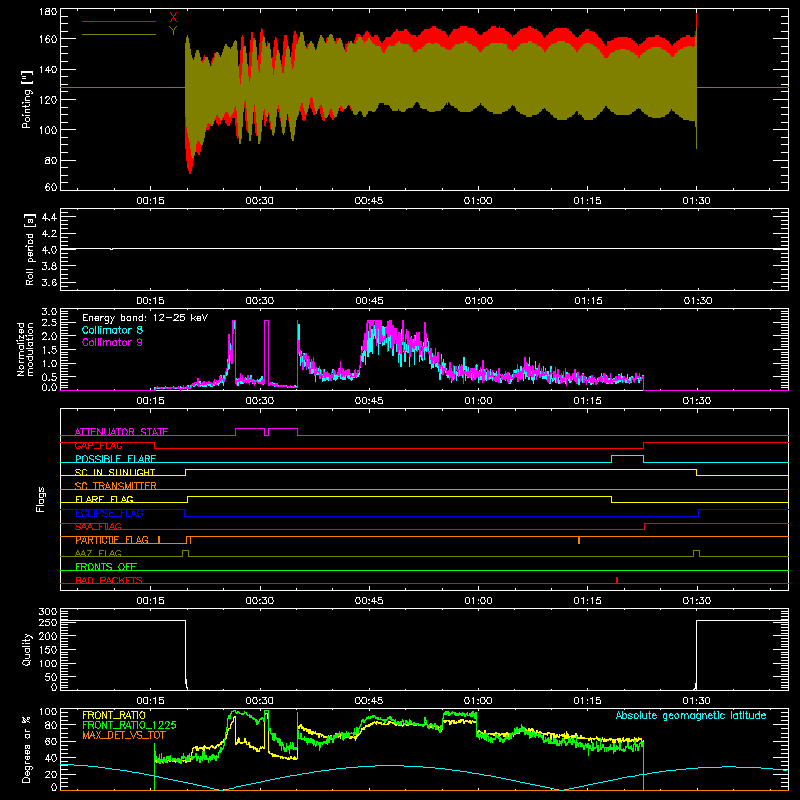This screenshot has width=800, height=800.
Task: Click the 'Degrees or %' axis label
Action: pos(27,750)
